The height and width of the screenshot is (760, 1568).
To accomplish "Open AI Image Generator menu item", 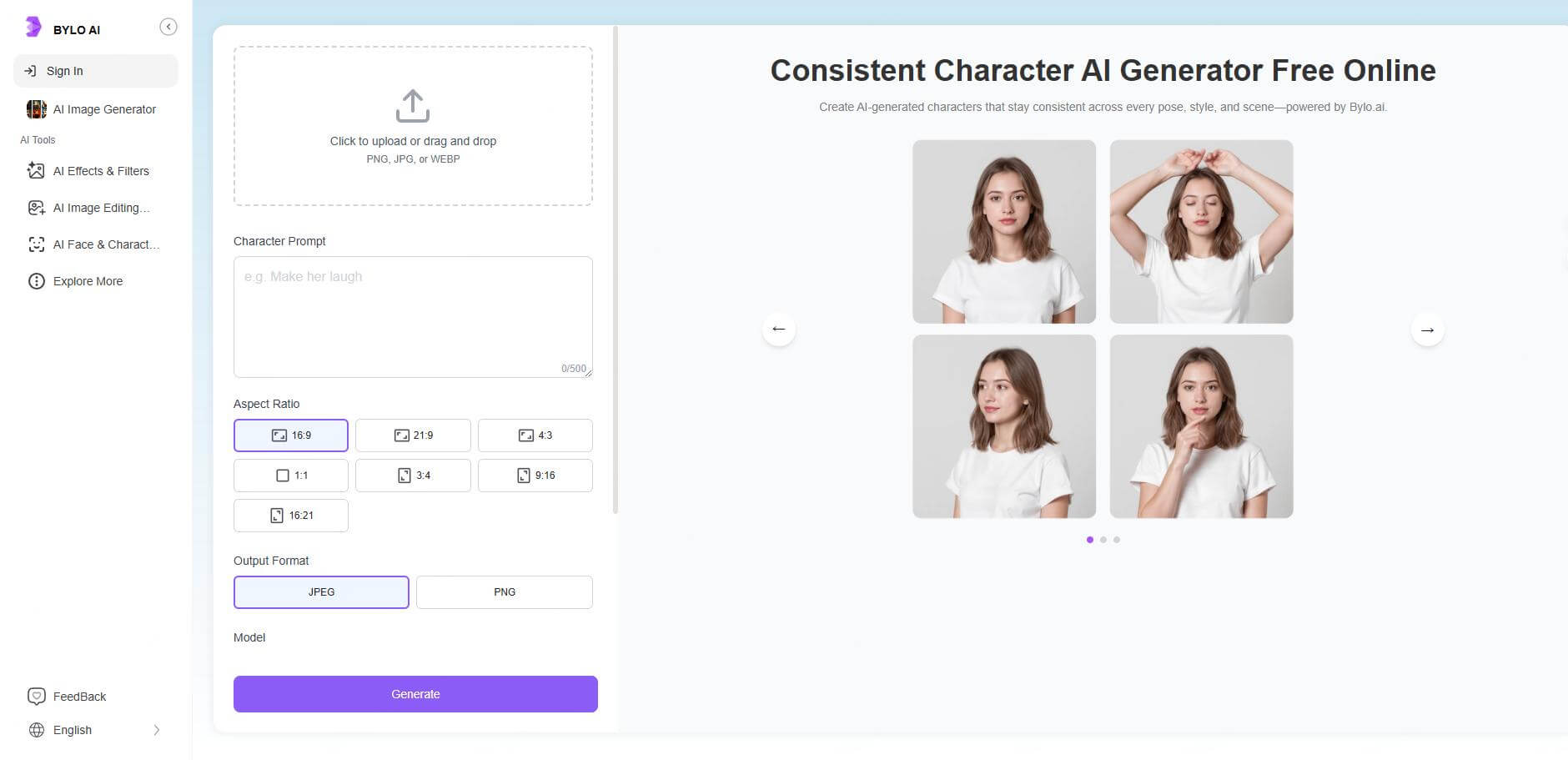I will click(x=104, y=109).
